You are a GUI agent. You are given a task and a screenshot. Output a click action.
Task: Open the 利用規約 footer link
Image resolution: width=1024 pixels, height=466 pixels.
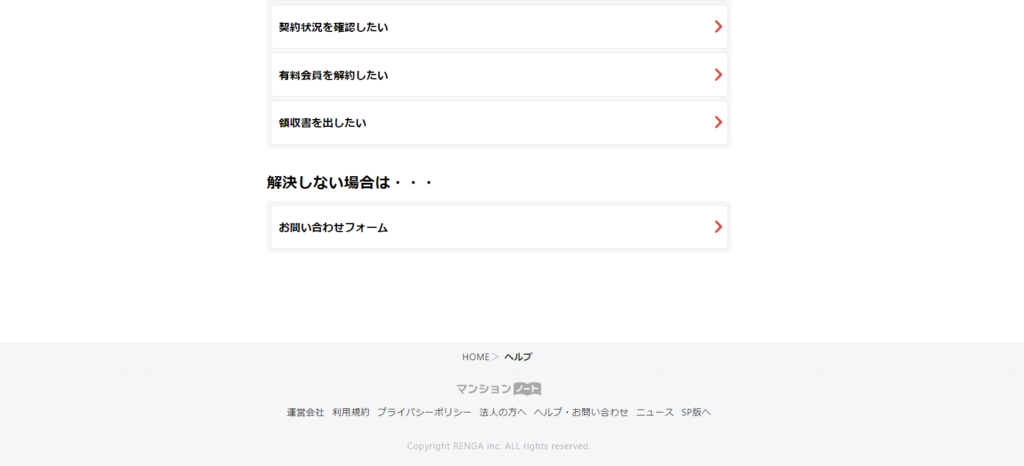(351, 412)
